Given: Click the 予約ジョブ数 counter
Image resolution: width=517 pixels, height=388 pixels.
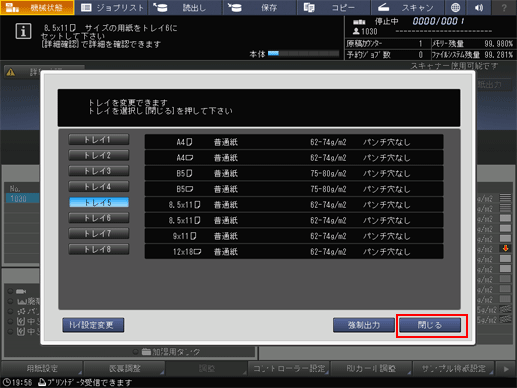Looking at the screenshot, I should coord(420,55).
